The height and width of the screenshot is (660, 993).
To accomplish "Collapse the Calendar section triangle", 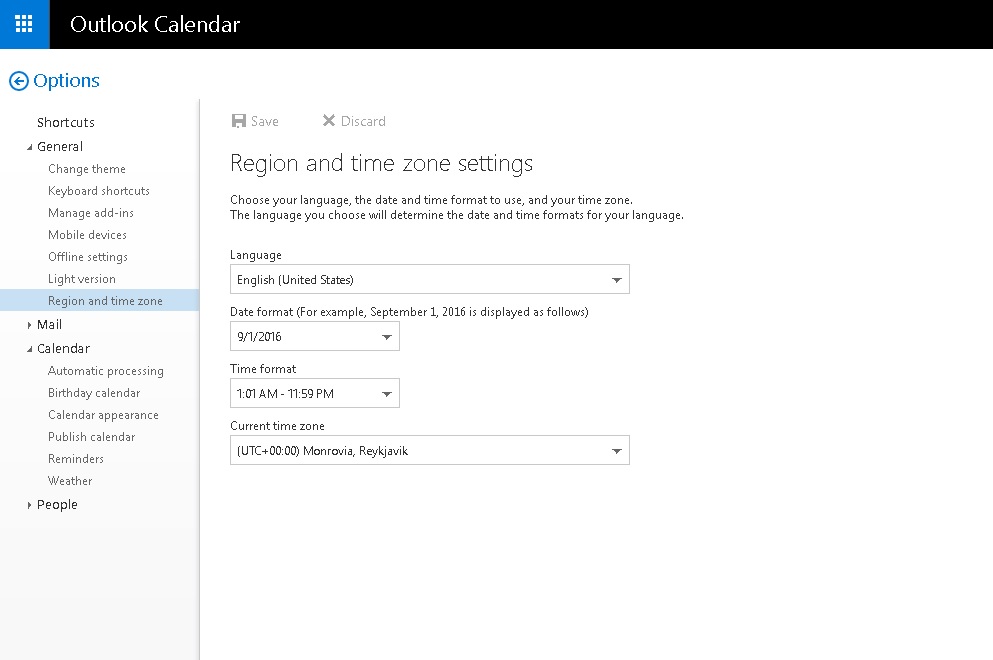I will point(29,349).
